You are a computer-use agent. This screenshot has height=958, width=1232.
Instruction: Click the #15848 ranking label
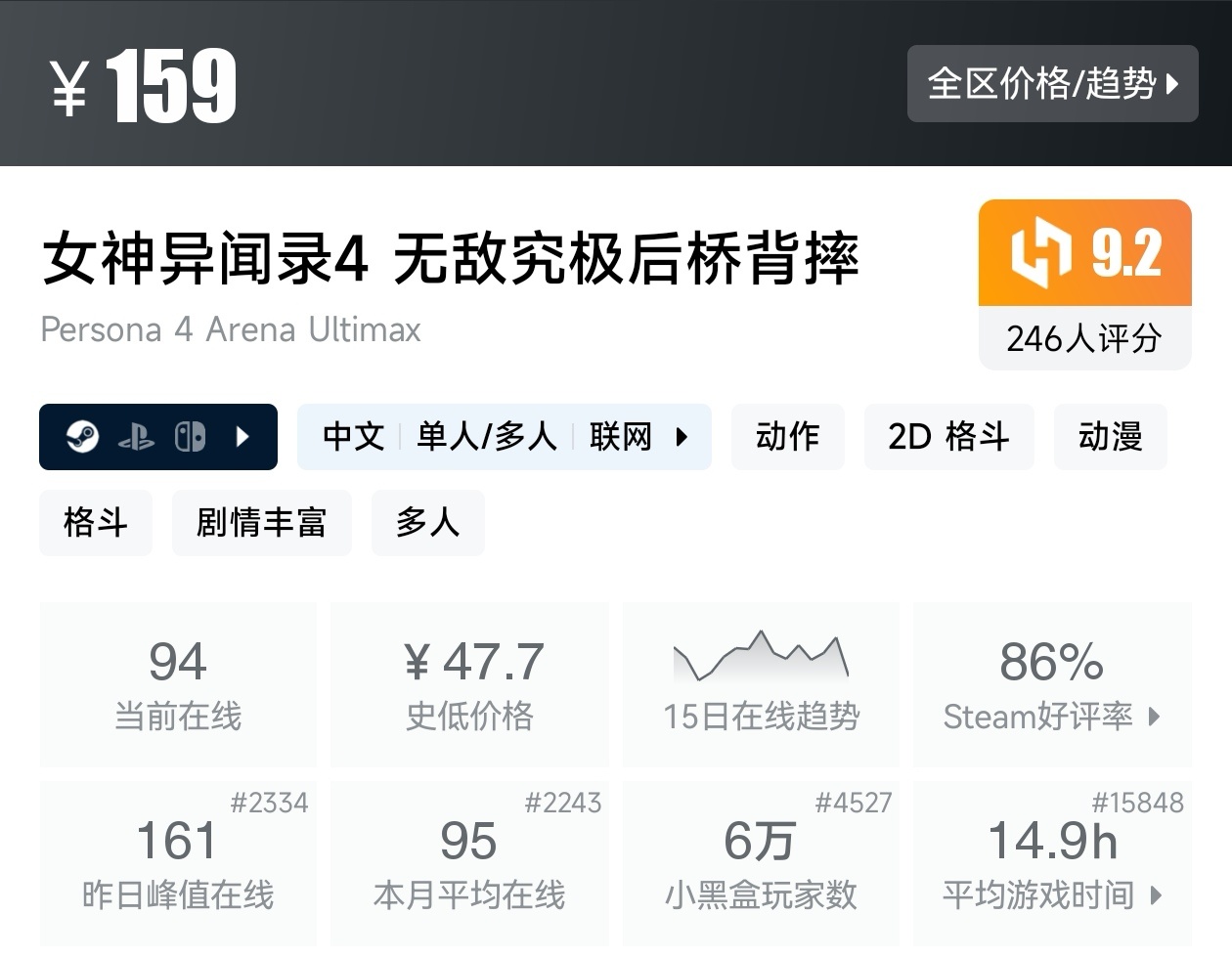click(1138, 804)
